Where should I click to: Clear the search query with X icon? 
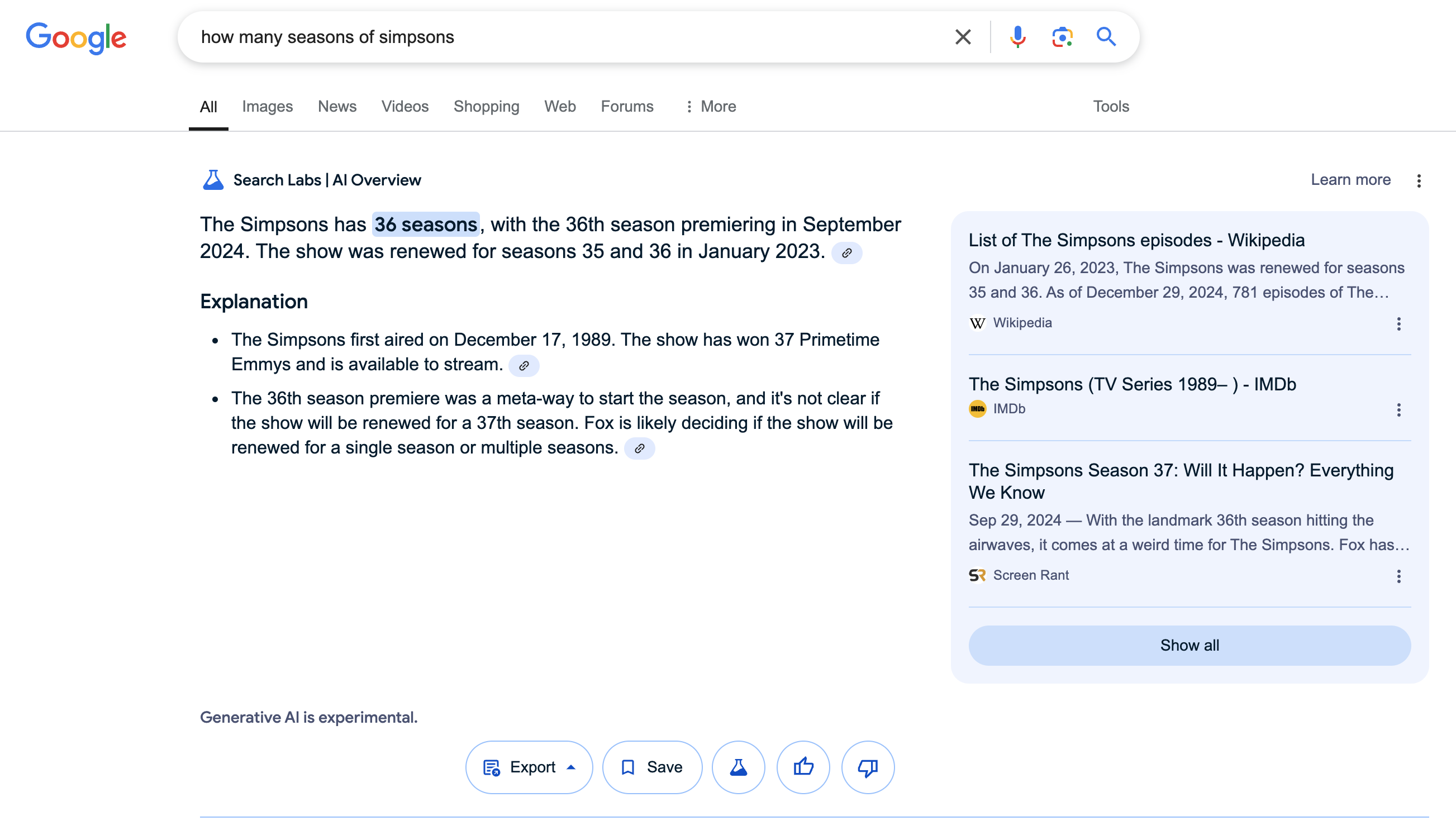click(963, 37)
